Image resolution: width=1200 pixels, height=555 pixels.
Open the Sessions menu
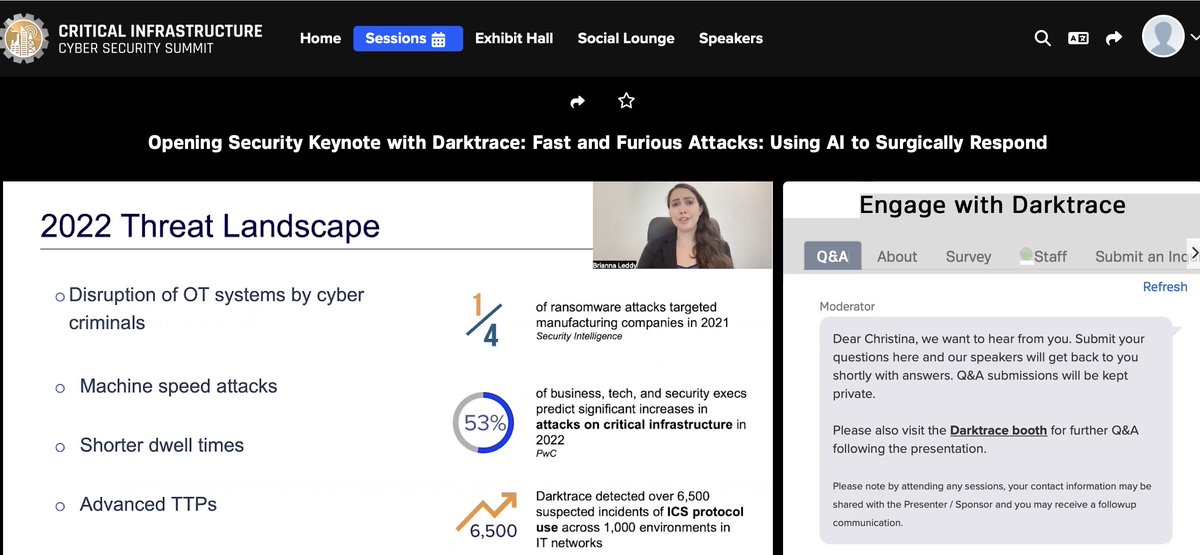408,38
